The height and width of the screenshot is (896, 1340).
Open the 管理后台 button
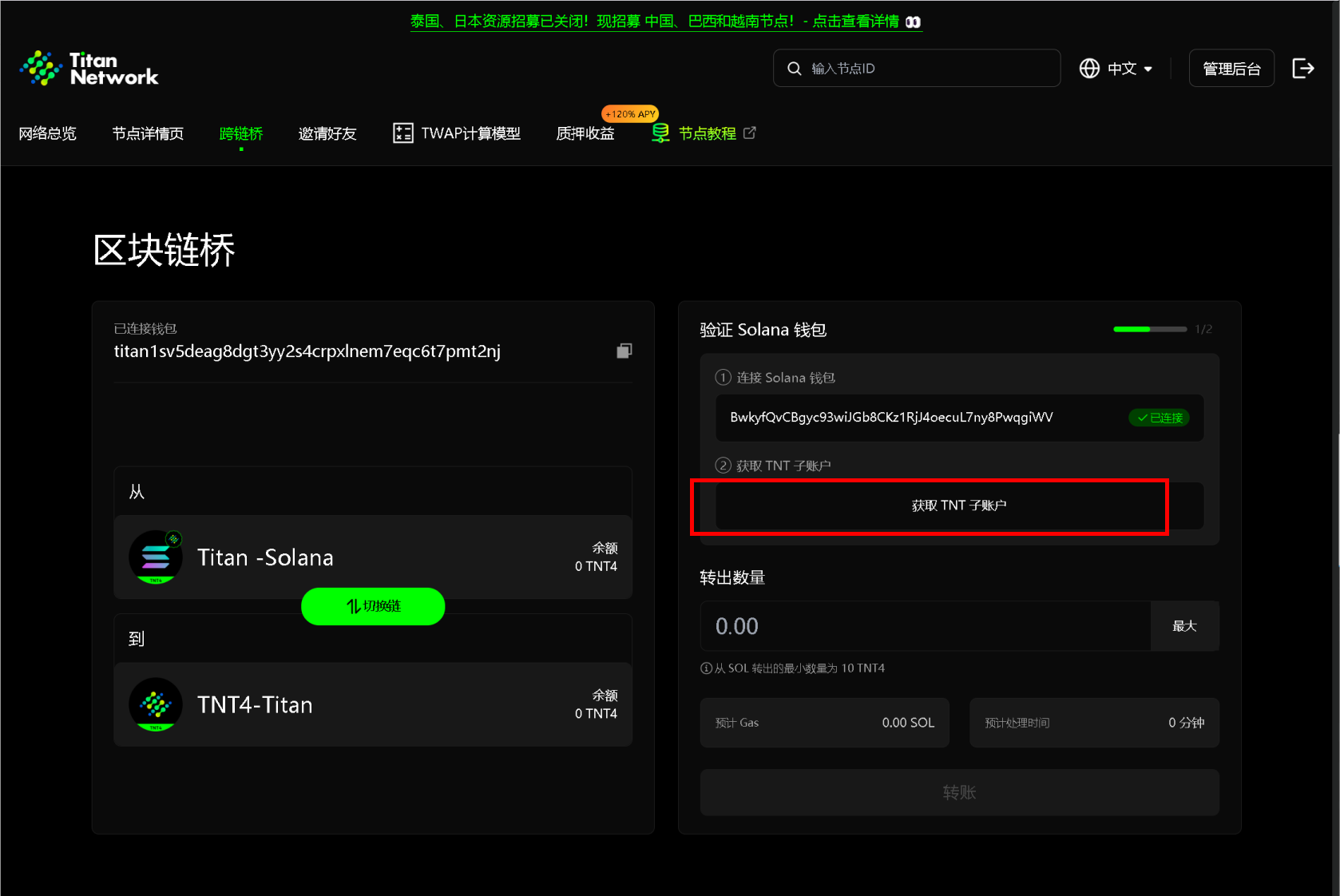[1231, 69]
